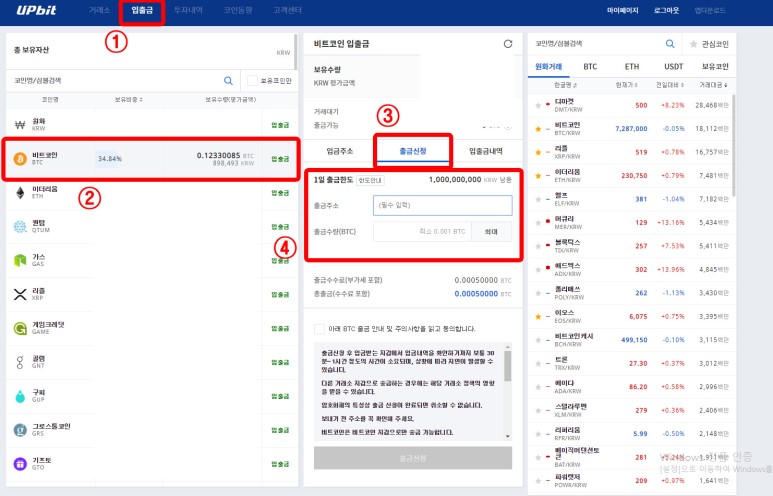Click the 원화 KRW won icon
The height and width of the screenshot is (496, 773).
20,125
